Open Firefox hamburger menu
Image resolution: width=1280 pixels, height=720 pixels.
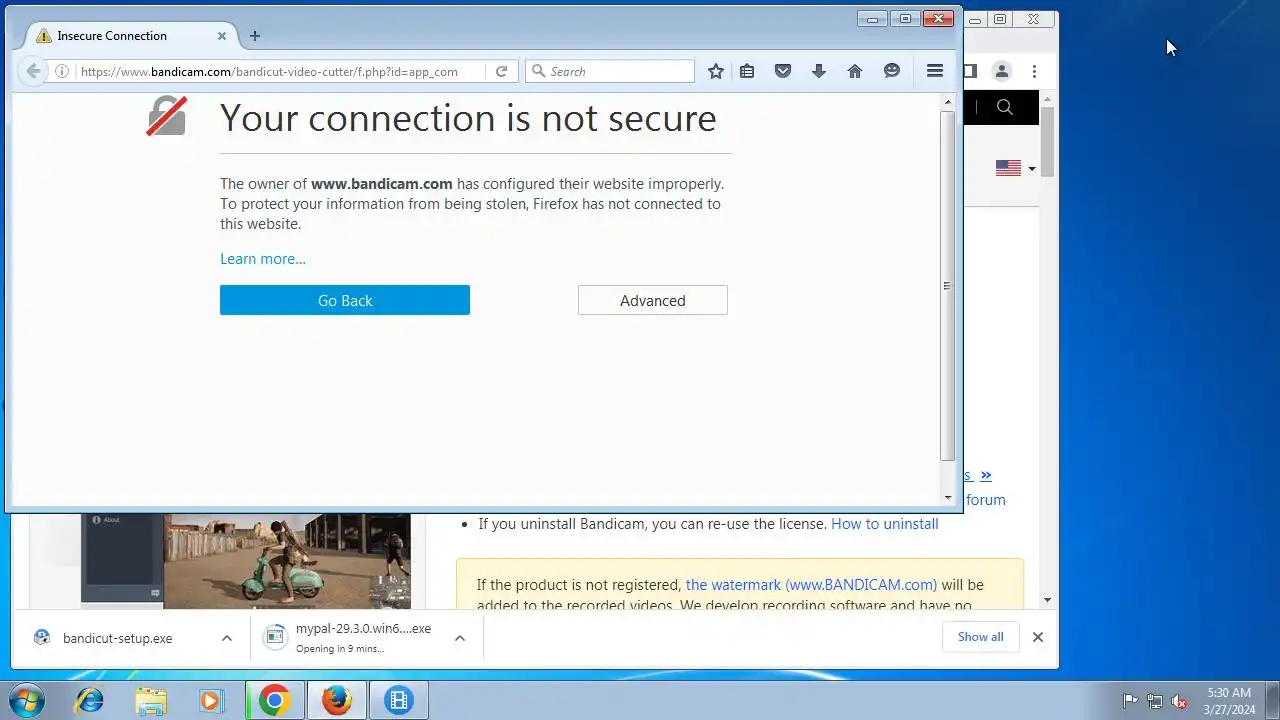935,71
